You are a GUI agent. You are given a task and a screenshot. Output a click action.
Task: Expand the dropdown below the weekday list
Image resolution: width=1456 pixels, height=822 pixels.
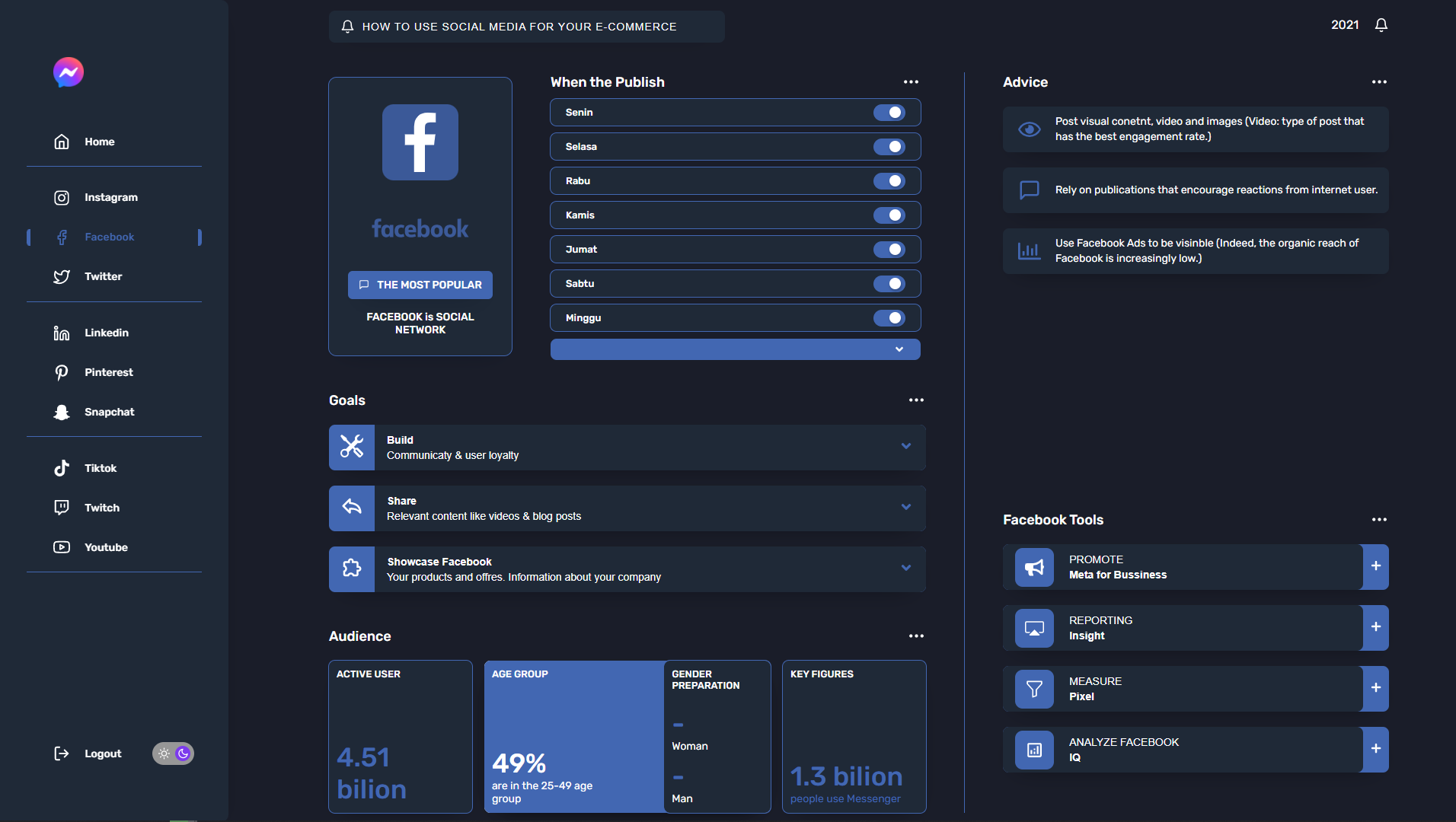(x=899, y=349)
